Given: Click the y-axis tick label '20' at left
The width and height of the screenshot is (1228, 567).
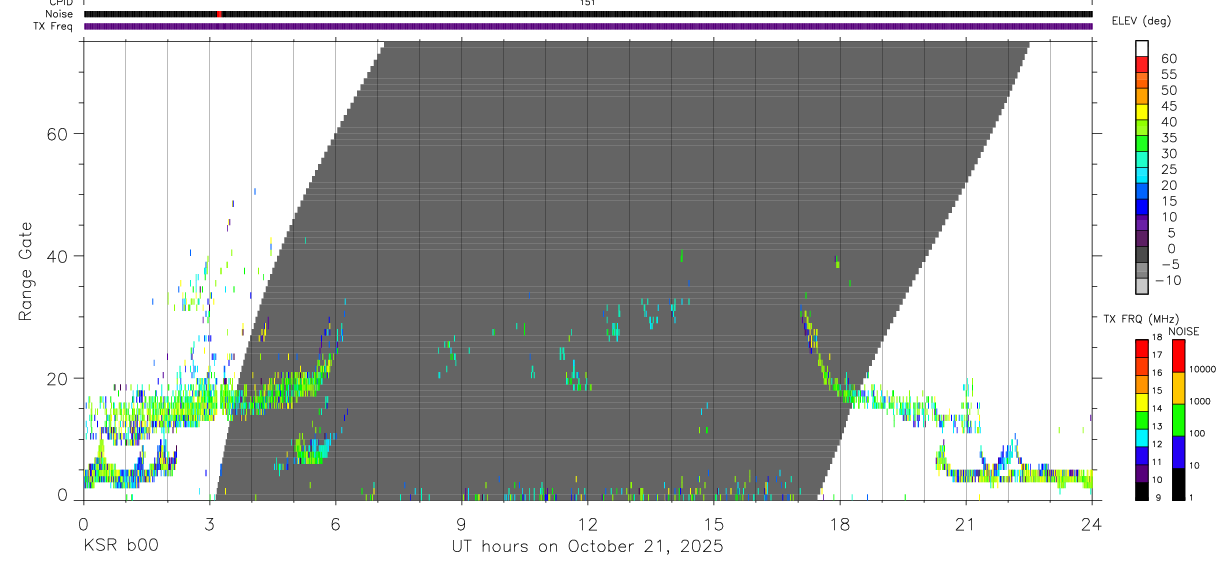Looking at the screenshot, I should [59, 378].
